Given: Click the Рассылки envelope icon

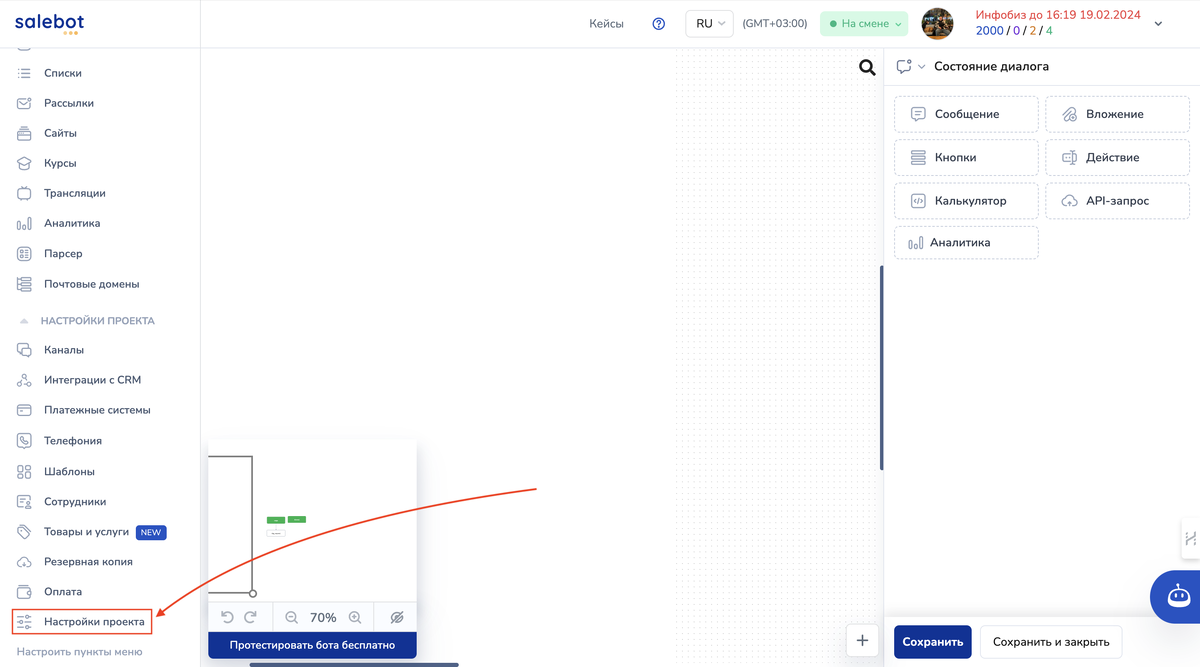Looking at the screenshot, I should (x=24, y=103).
